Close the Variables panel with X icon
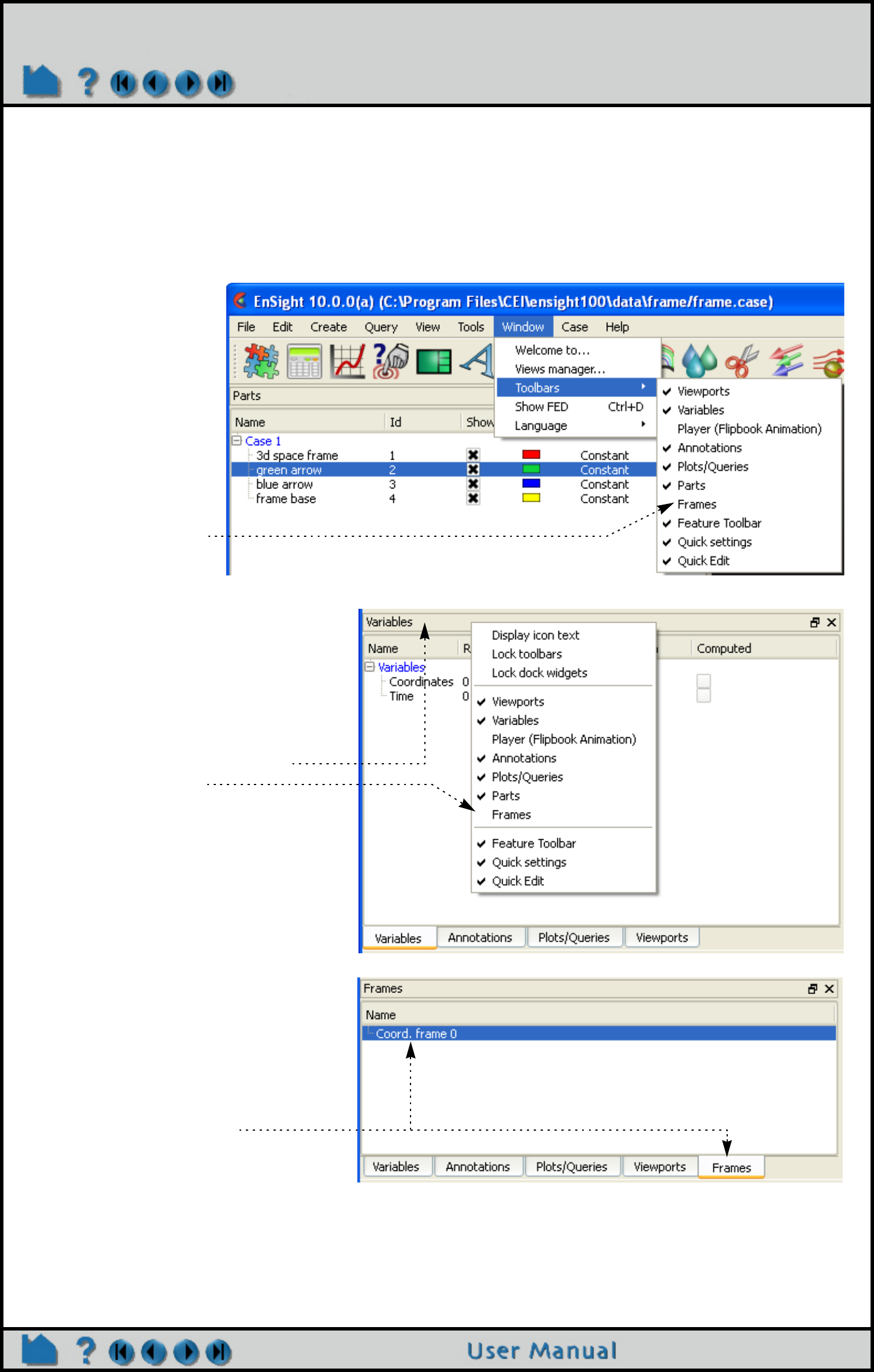 pos(831,622)
